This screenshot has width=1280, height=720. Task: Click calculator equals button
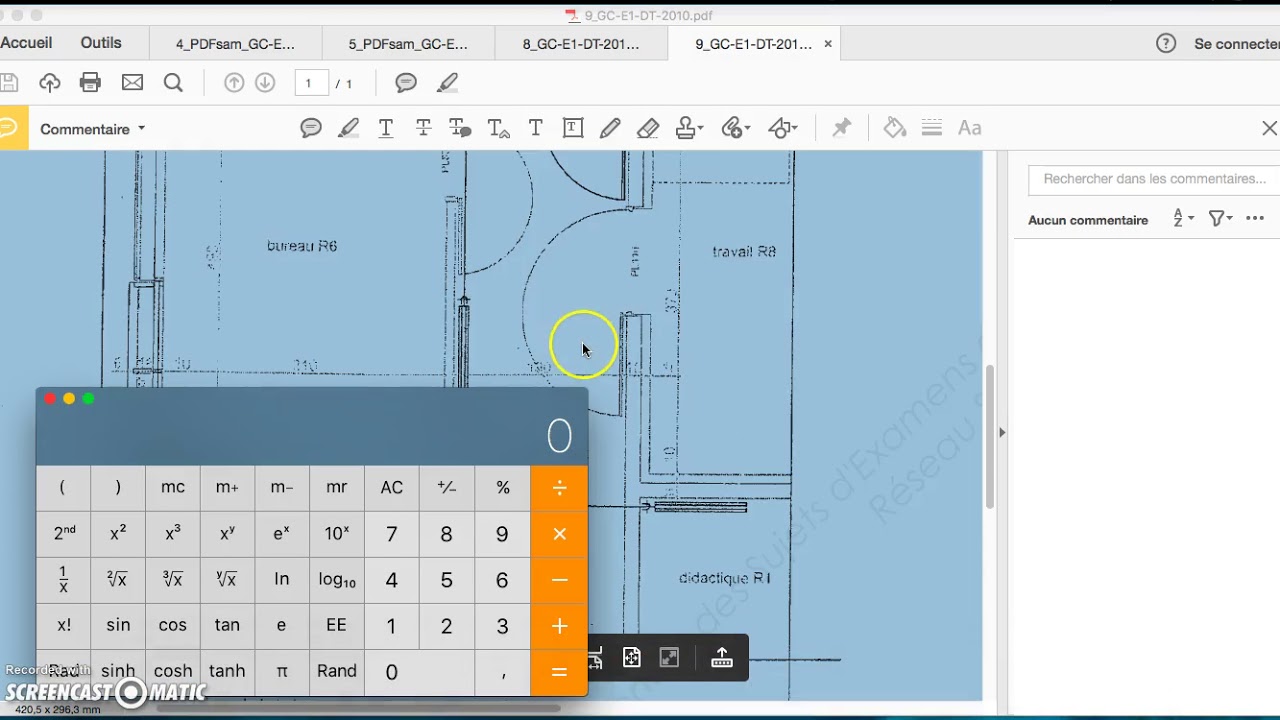[x=559, y=672]
